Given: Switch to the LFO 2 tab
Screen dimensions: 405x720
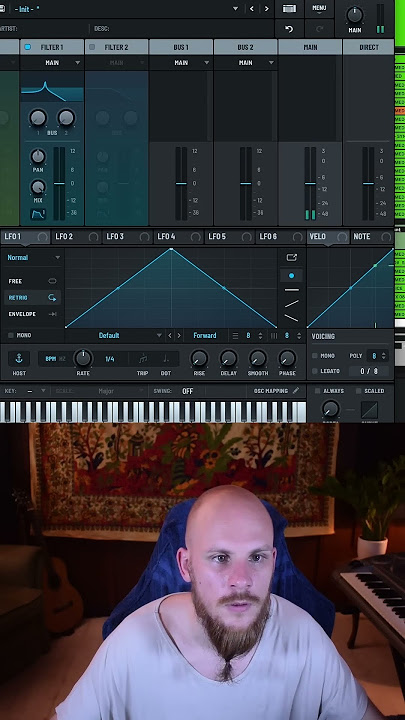Looking at the screenshot, I should [x=76, y=237].
